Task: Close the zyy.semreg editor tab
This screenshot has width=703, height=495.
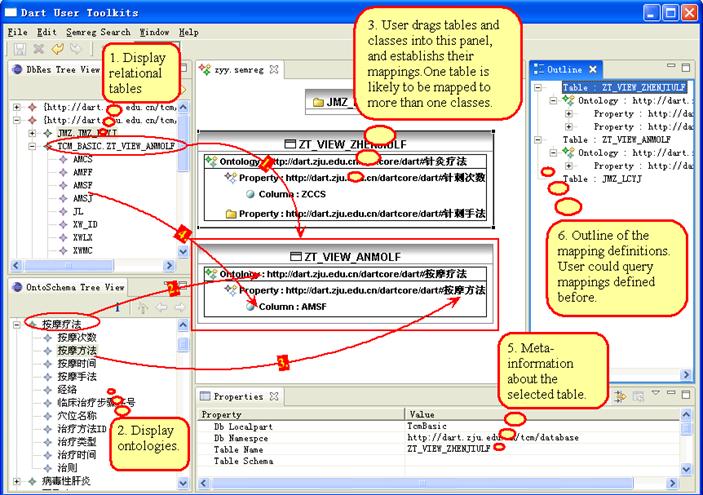Action: (x=276, y=70)
